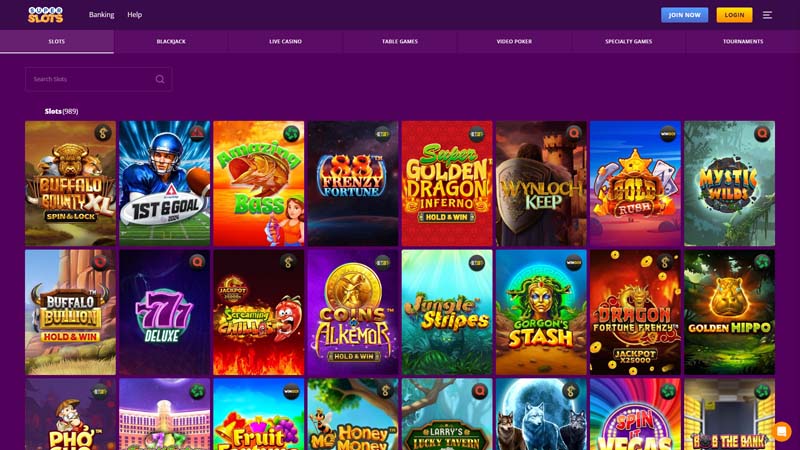Click provider badge on Buffalo Bullion

(x=100, y=262)
